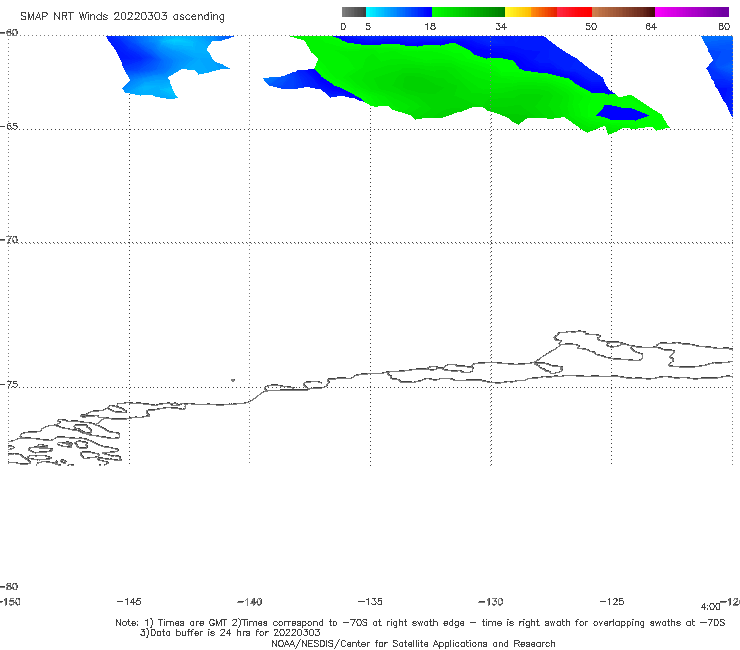Click the small blue pocket inside green near -125
The image size is (740, 650).
pos(622,113)
